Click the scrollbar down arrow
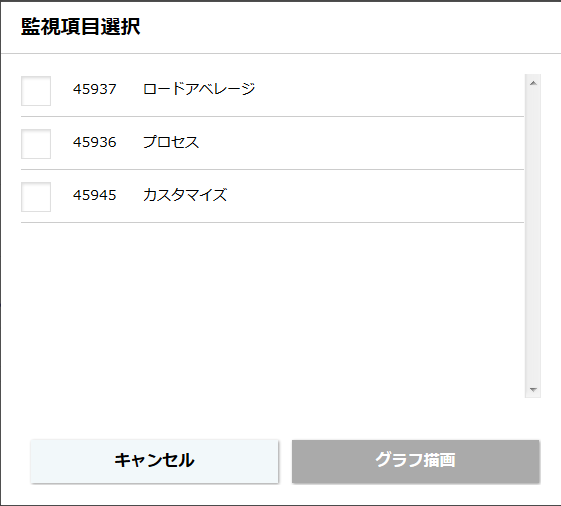The height and width of the screenshot is (506, 561). (x=533, y=389)
